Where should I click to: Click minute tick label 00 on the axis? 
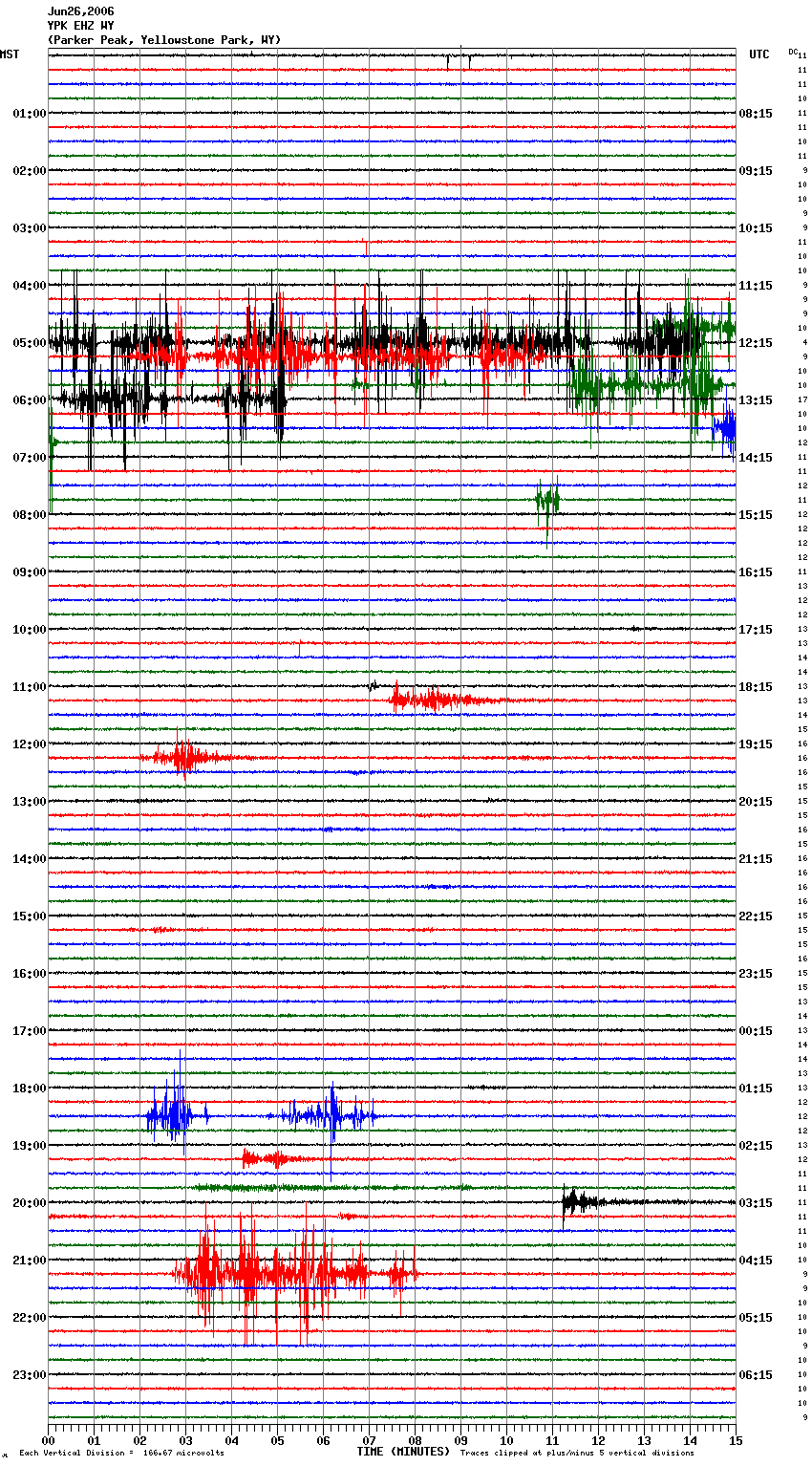(x=48, y=1439)
